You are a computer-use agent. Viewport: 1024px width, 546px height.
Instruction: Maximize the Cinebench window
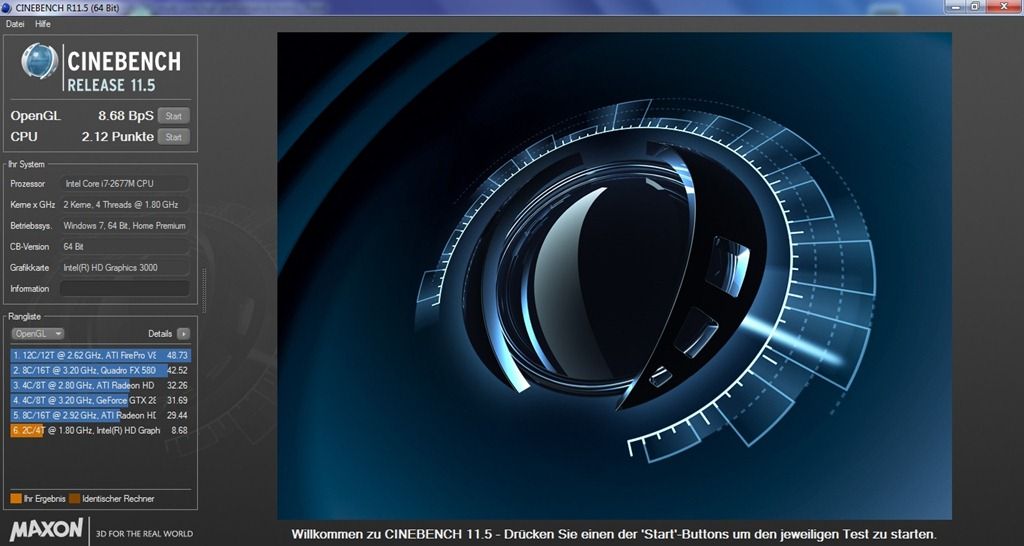point(974,6)
